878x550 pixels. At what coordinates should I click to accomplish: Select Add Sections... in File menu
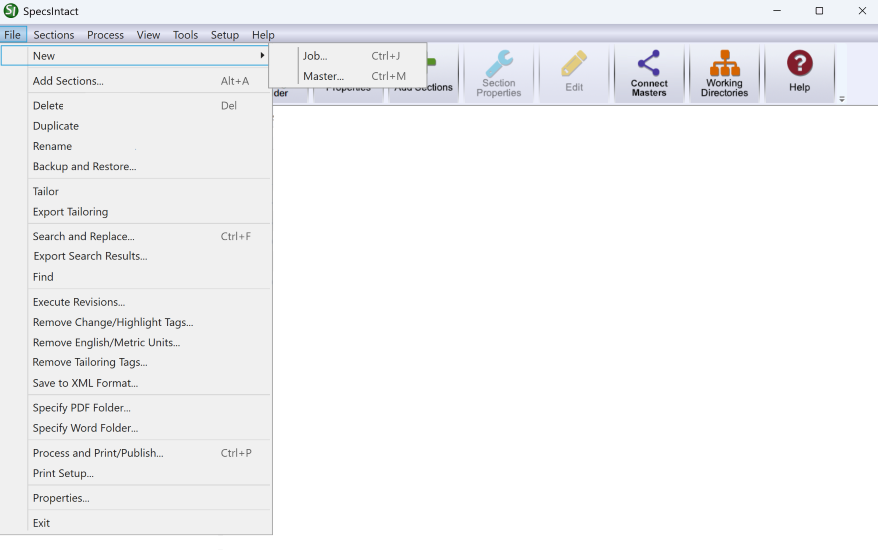136,81
